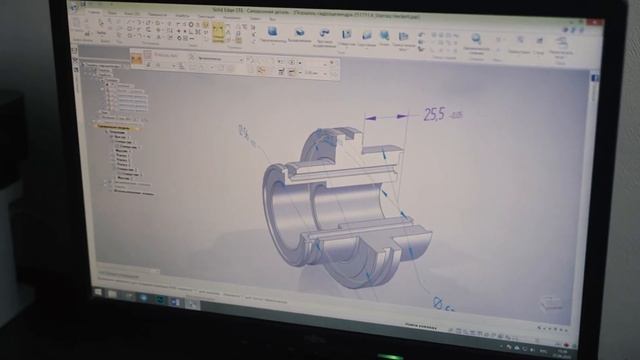Click the blue cube Extrude icon in ribbon

coord(272,31)
